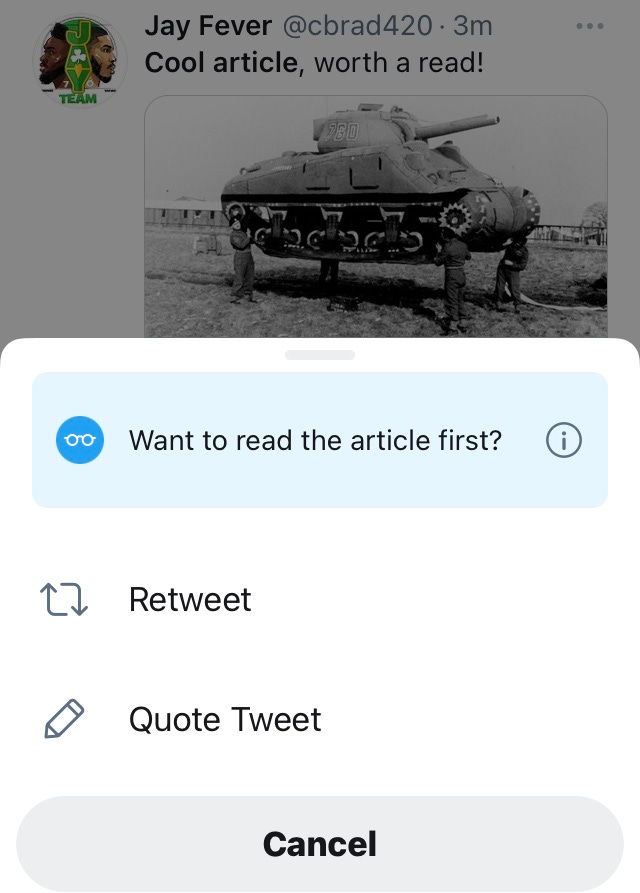
Task: Tap the 'Quote Tweet' text label
Action: pyautogui.click(x=225, y=719)
